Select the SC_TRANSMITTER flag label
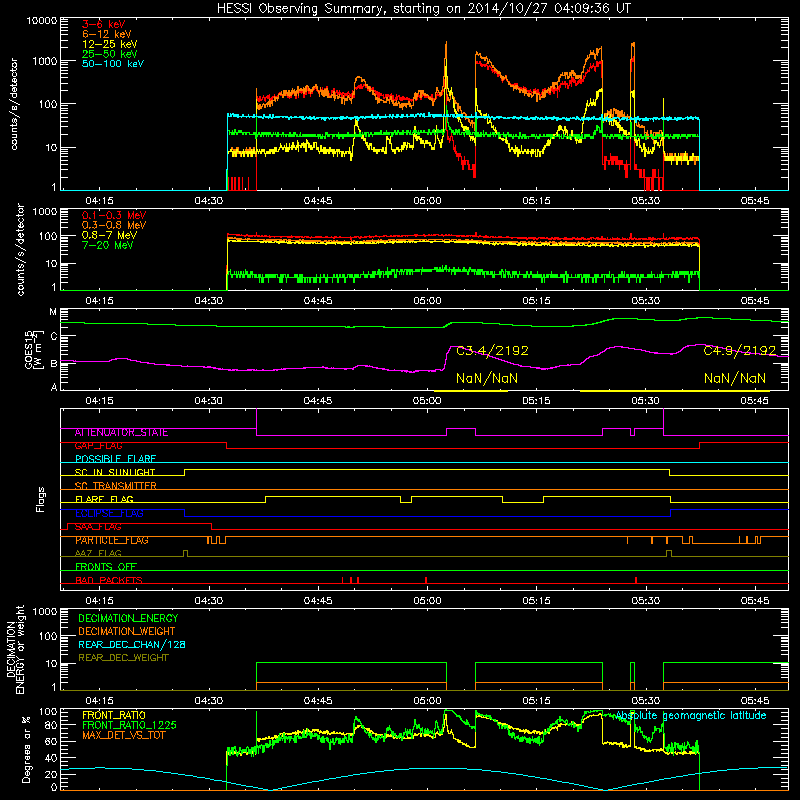The height and width of the screenshot is (800, 800). coord(115,486)
